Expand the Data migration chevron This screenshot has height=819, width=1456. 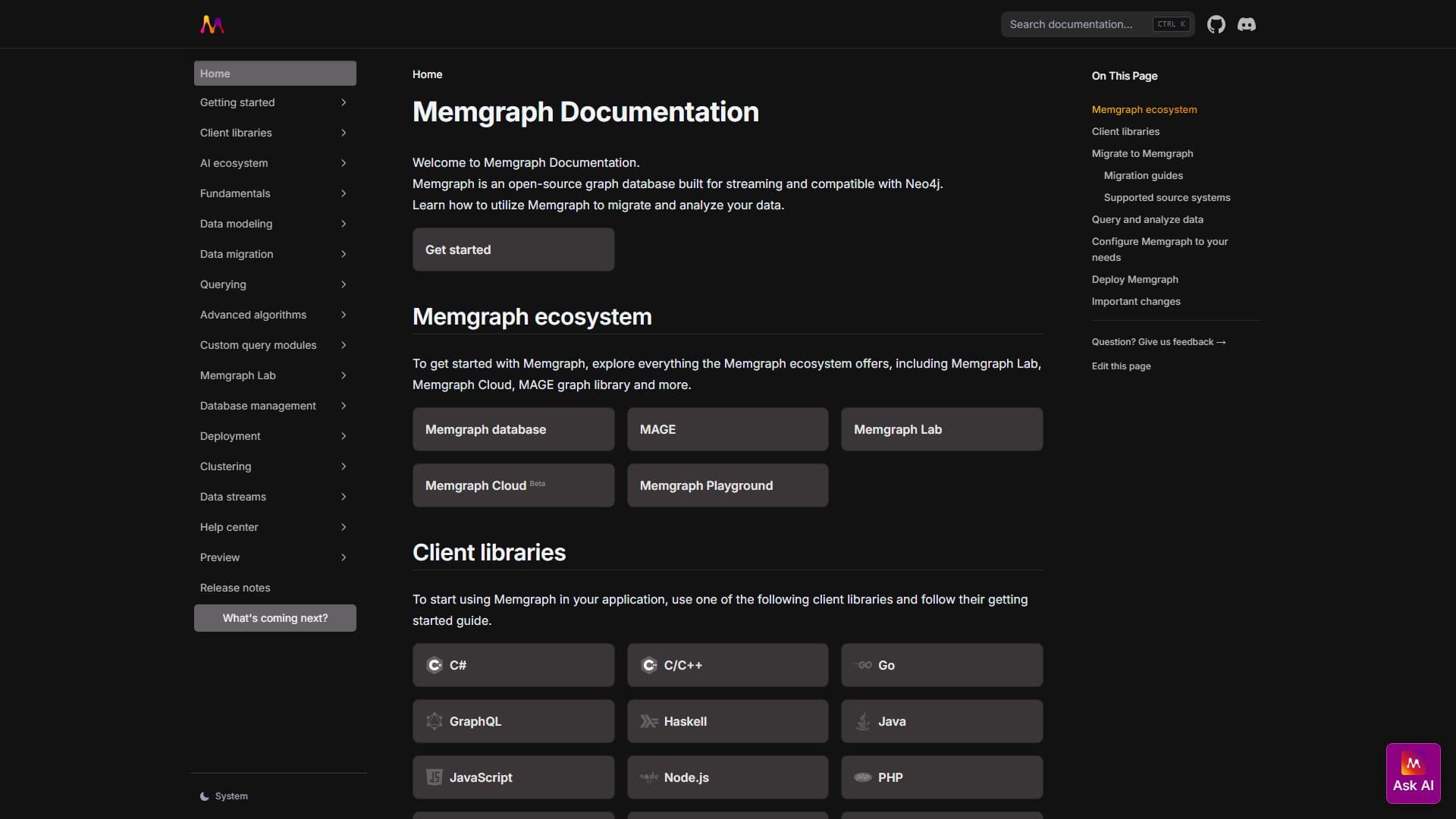[x=344, y=254]
